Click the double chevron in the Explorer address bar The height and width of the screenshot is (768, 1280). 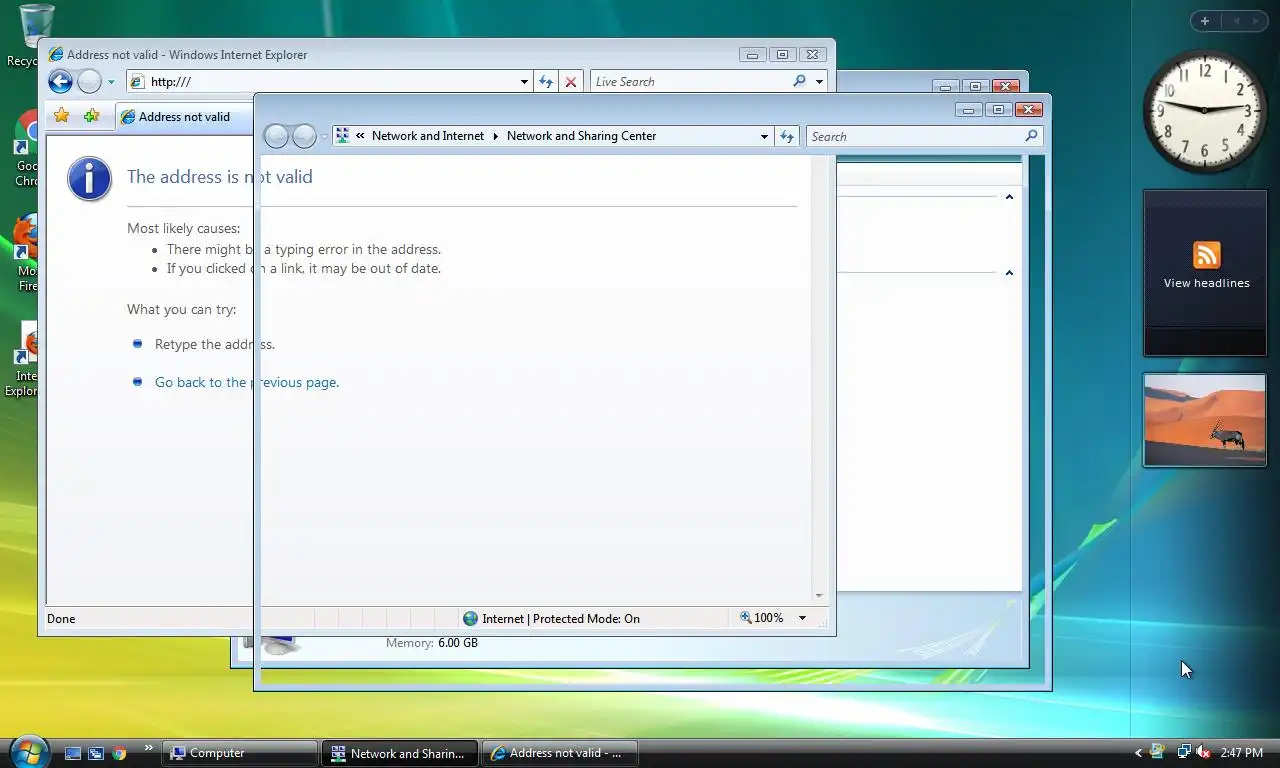tap(361, 136)
